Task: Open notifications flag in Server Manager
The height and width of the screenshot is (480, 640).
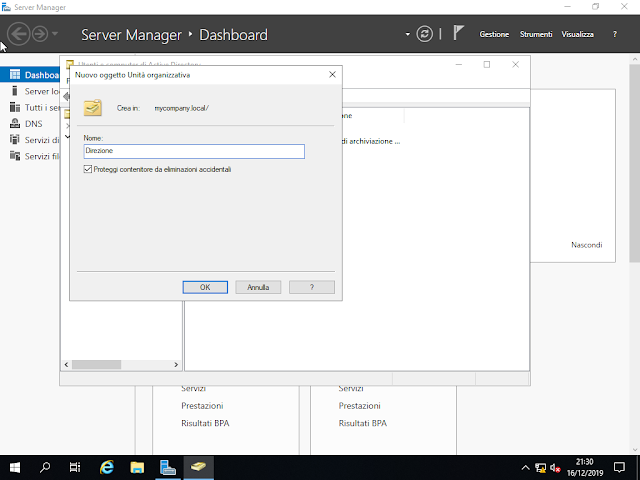Action: coord(458,33)
